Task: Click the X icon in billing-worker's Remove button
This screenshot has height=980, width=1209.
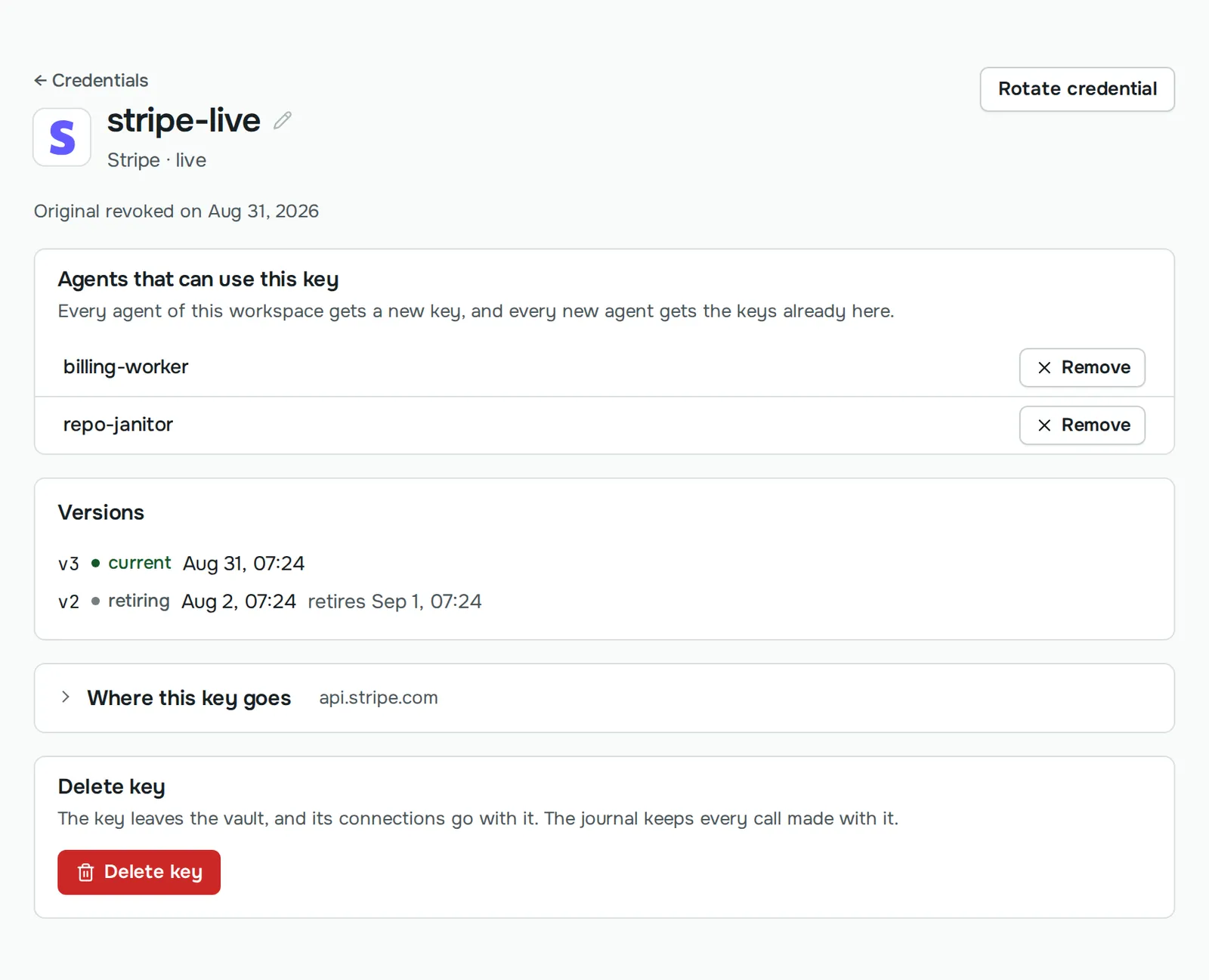Action: coord(1044,367)
